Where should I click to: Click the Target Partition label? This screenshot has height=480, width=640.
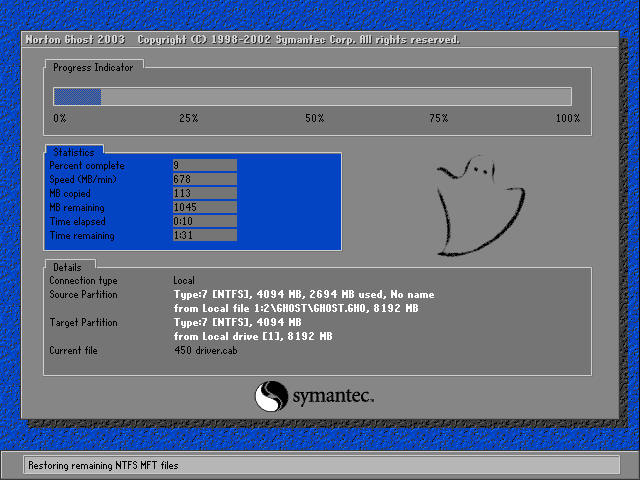click(x=83, y=322)
